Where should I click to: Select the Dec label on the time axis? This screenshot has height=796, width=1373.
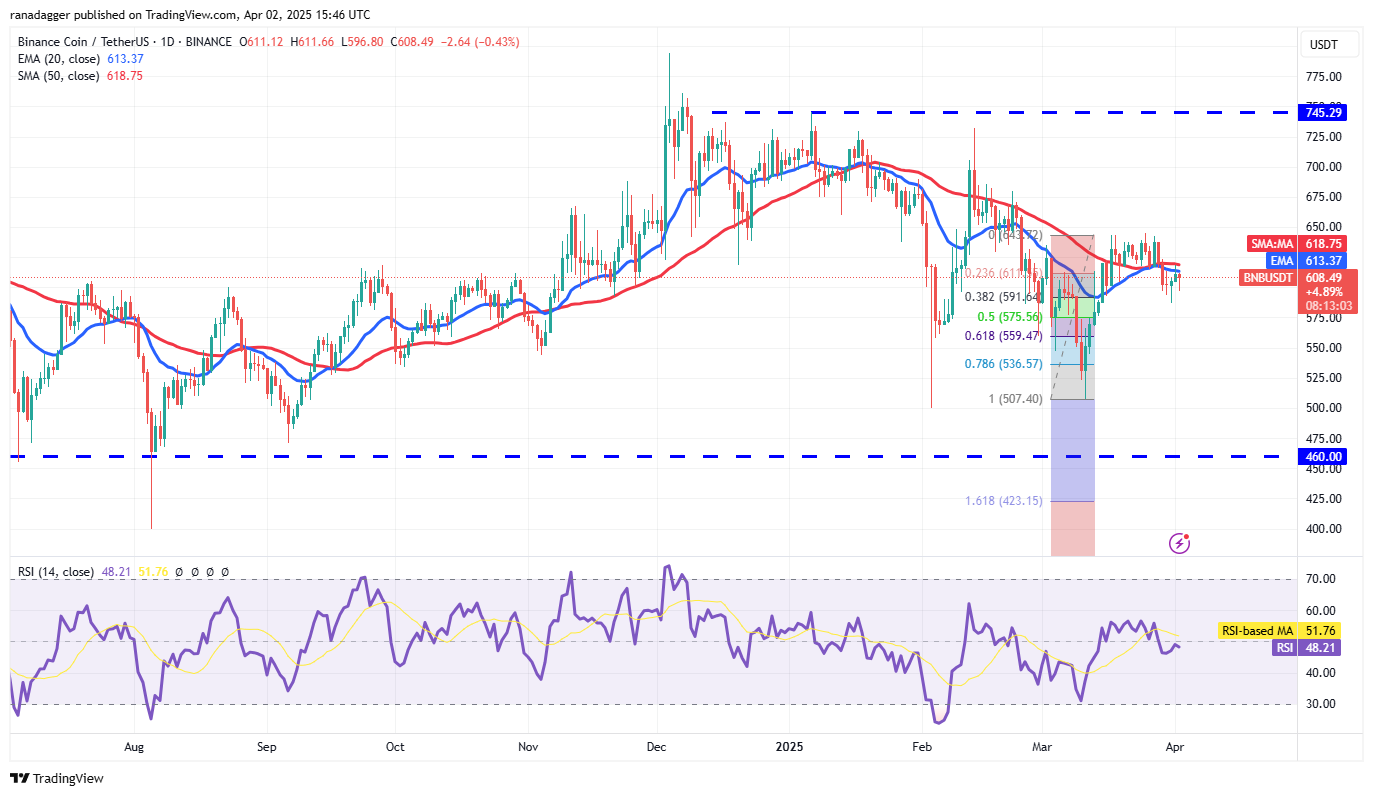click(656, 747)
